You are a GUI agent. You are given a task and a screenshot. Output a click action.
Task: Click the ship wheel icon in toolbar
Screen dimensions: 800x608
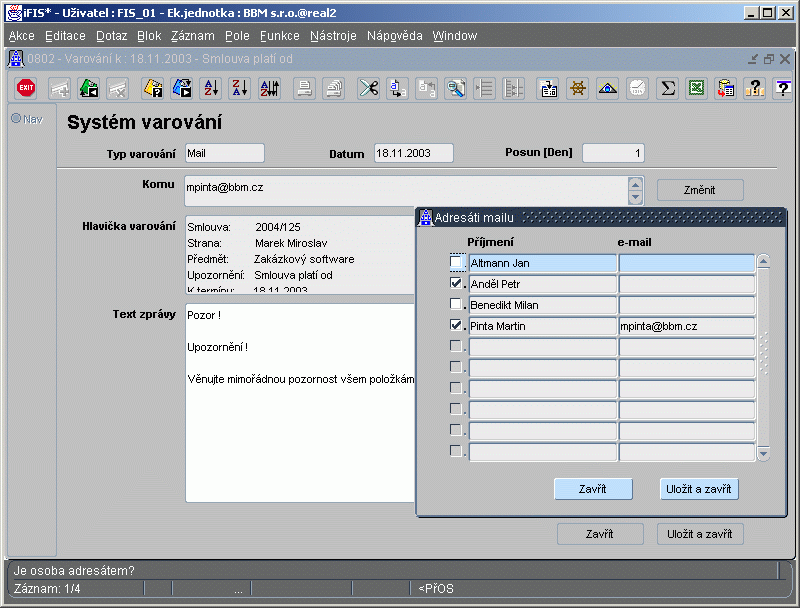click(577, 88)
